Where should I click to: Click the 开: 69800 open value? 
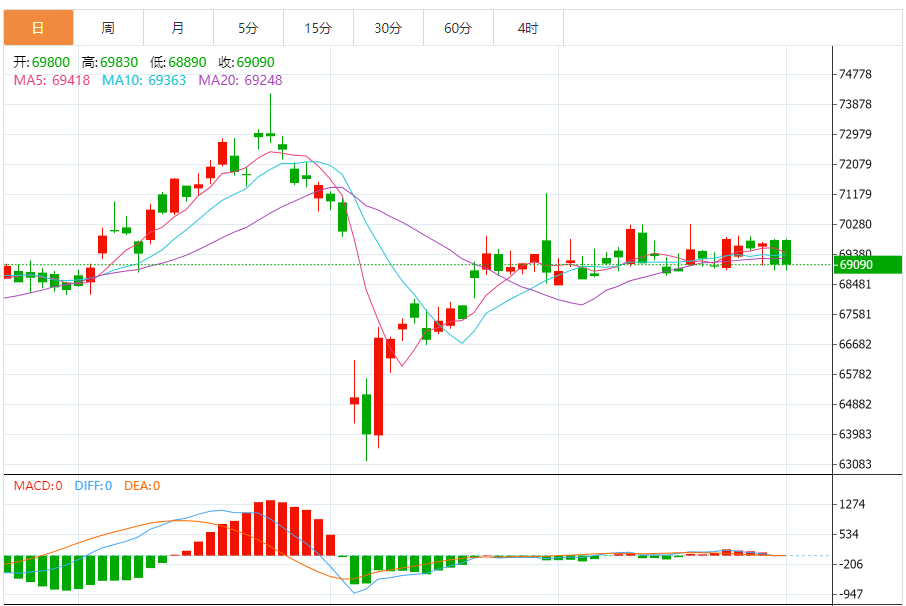click(42, 62)
